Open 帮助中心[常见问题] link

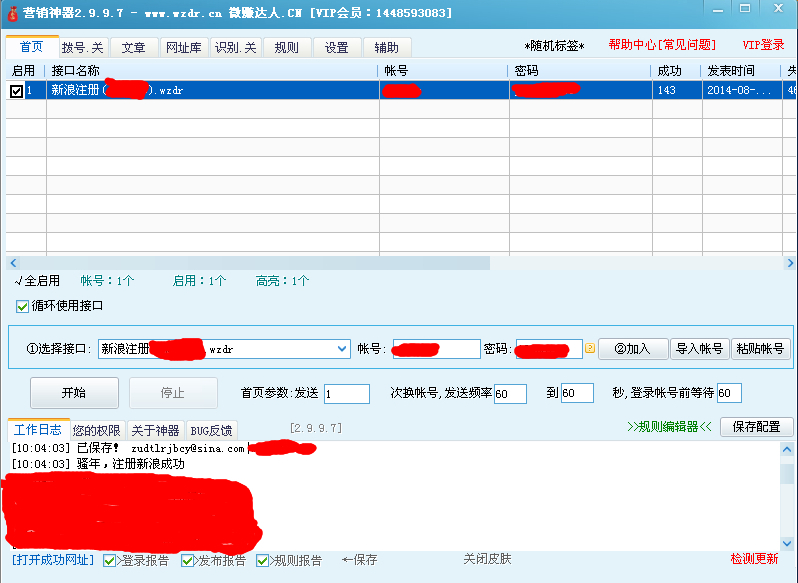click(x=662, y=45)
